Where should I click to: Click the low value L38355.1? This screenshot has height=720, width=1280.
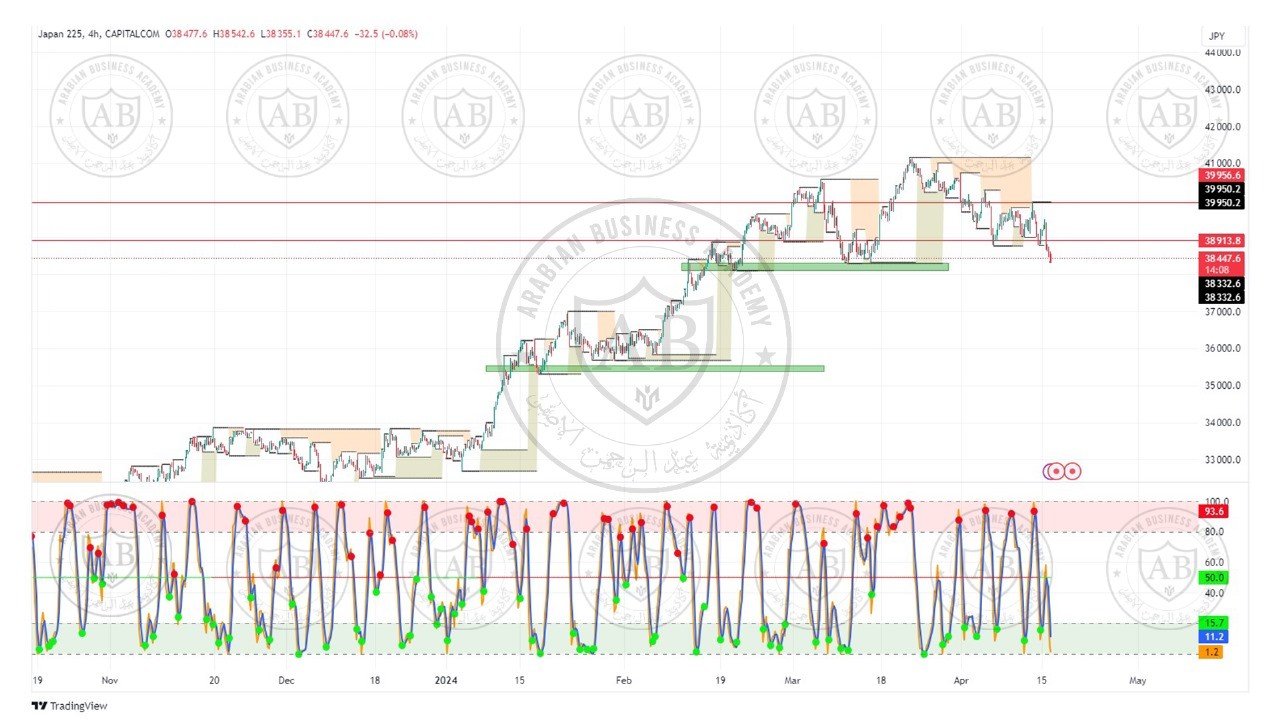point(281,34)
